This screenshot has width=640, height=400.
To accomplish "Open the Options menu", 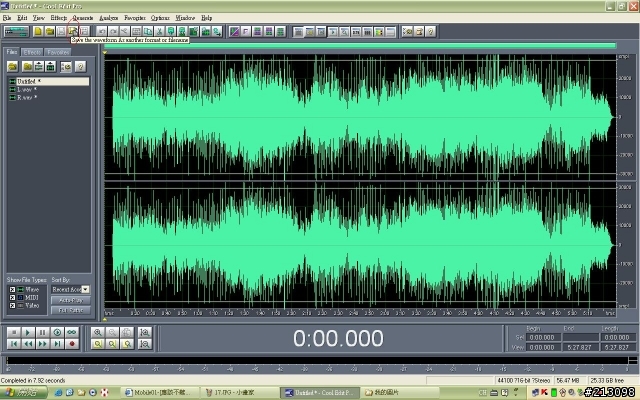I will tap(160, 18).
